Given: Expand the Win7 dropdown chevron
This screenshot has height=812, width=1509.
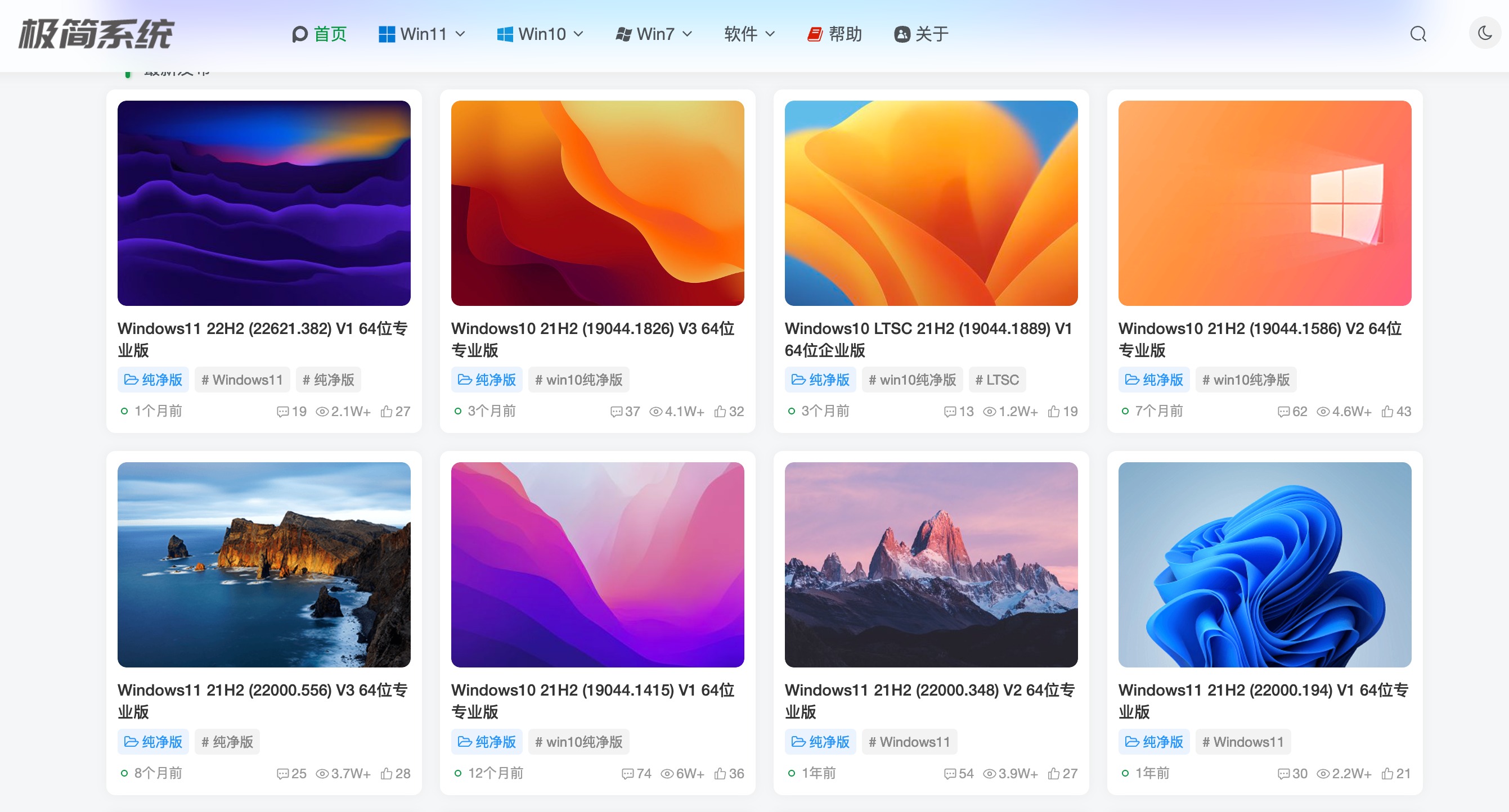Looking at the screenshot, I should point(688,34).
